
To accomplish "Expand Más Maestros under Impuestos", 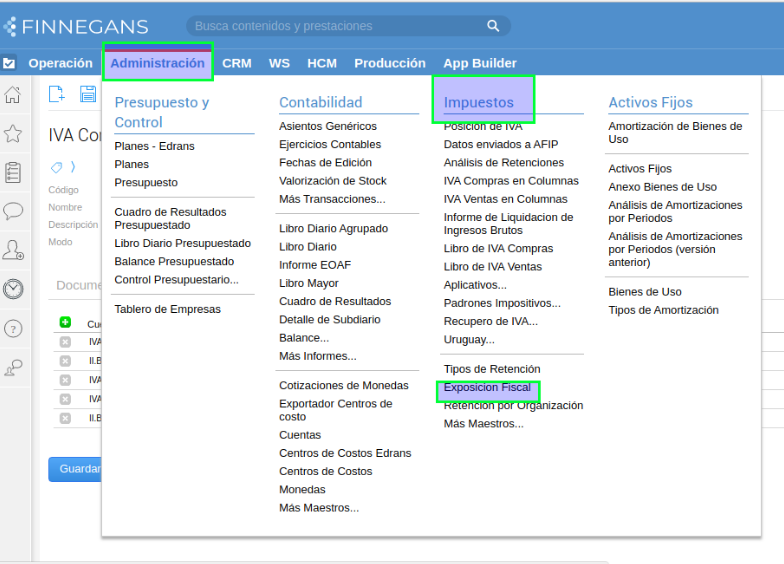I will pyautogui.click(x=484, y=424).
